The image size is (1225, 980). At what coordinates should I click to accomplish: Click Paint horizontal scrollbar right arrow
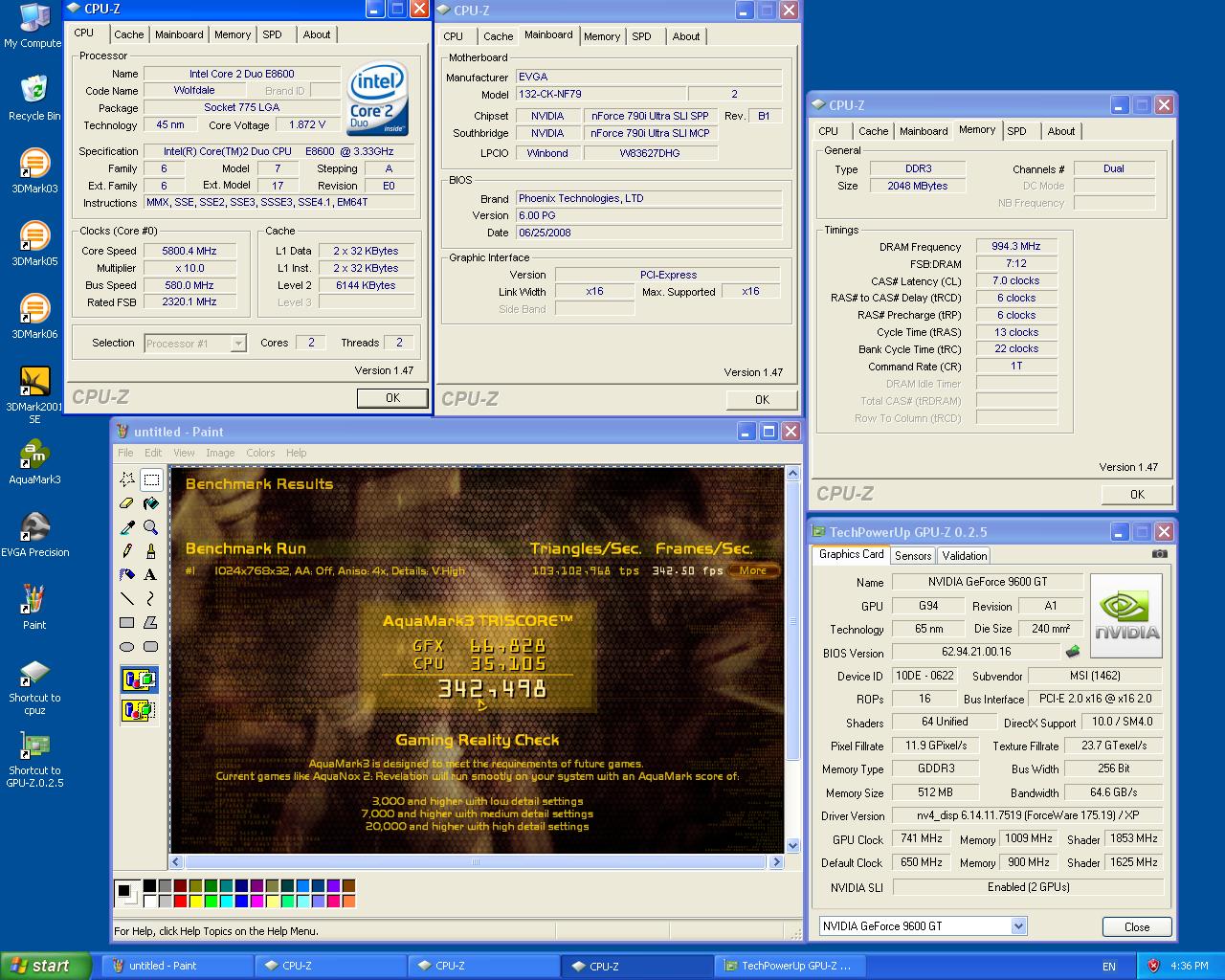click(x=776, y=861)
